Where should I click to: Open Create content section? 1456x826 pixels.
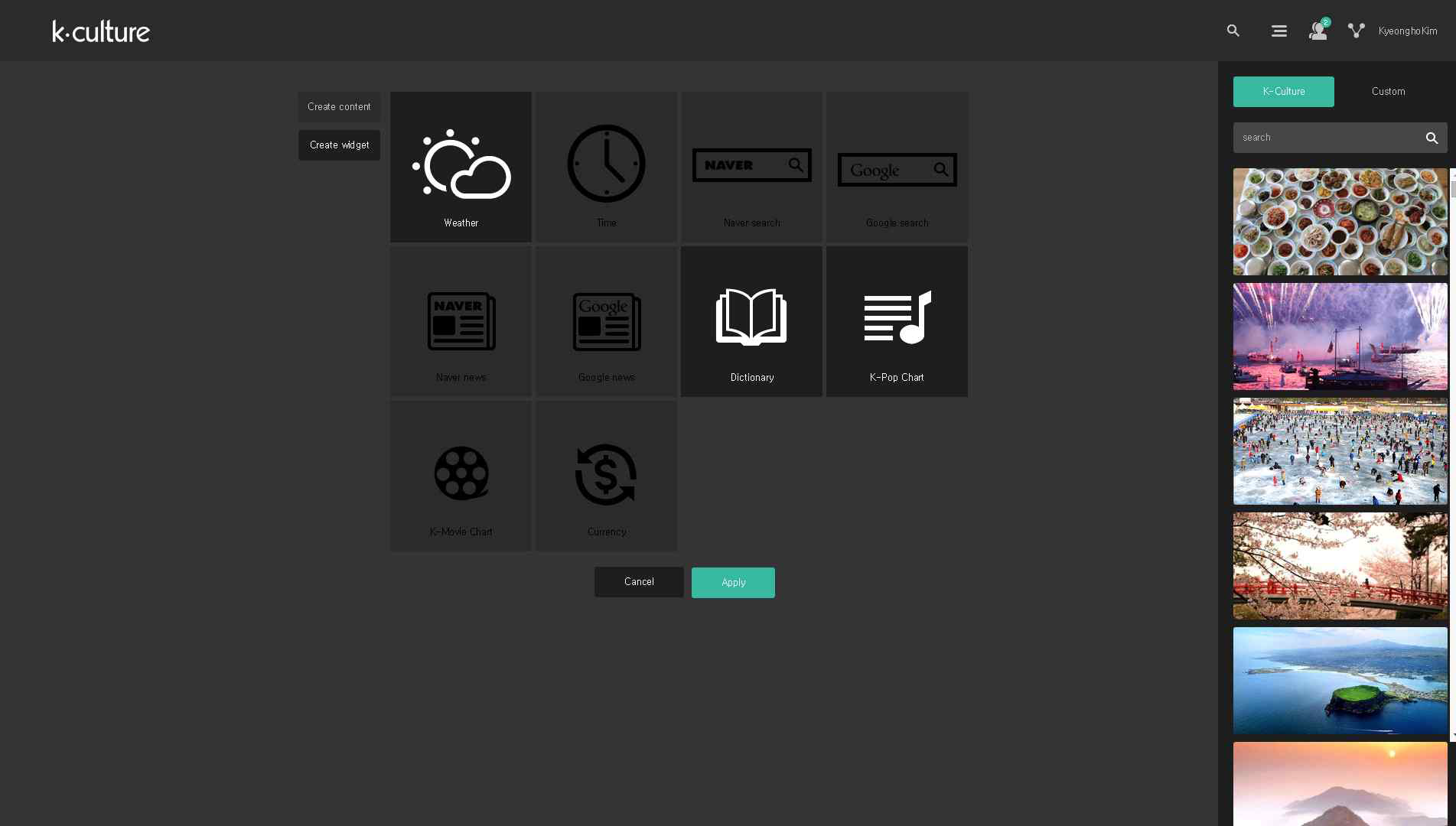pyautogui.click(x=339, y=107)
